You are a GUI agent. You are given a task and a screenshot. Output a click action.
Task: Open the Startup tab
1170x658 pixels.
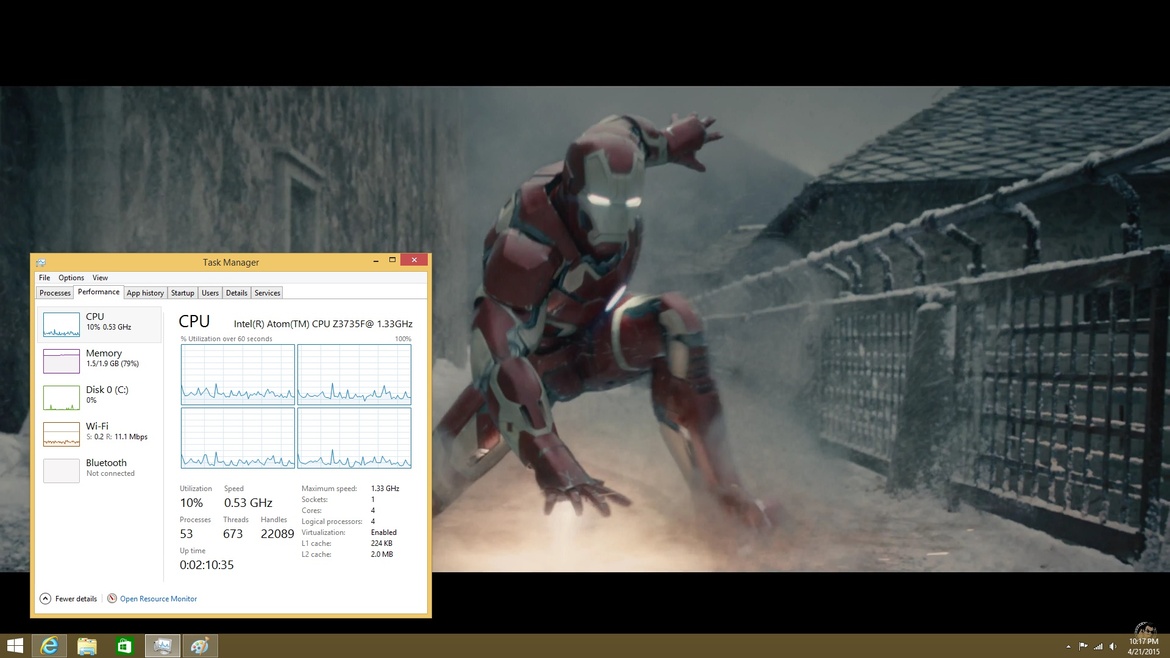[x=182, y=293]
